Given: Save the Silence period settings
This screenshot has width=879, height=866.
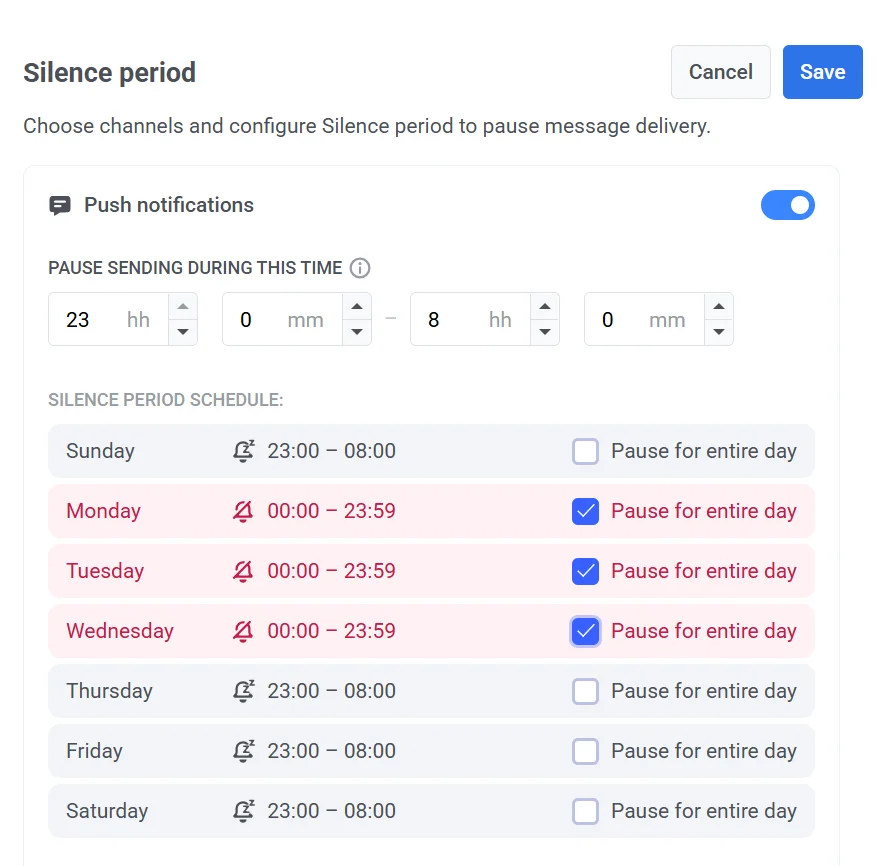Looking at the screenshot, I should 822,72.
